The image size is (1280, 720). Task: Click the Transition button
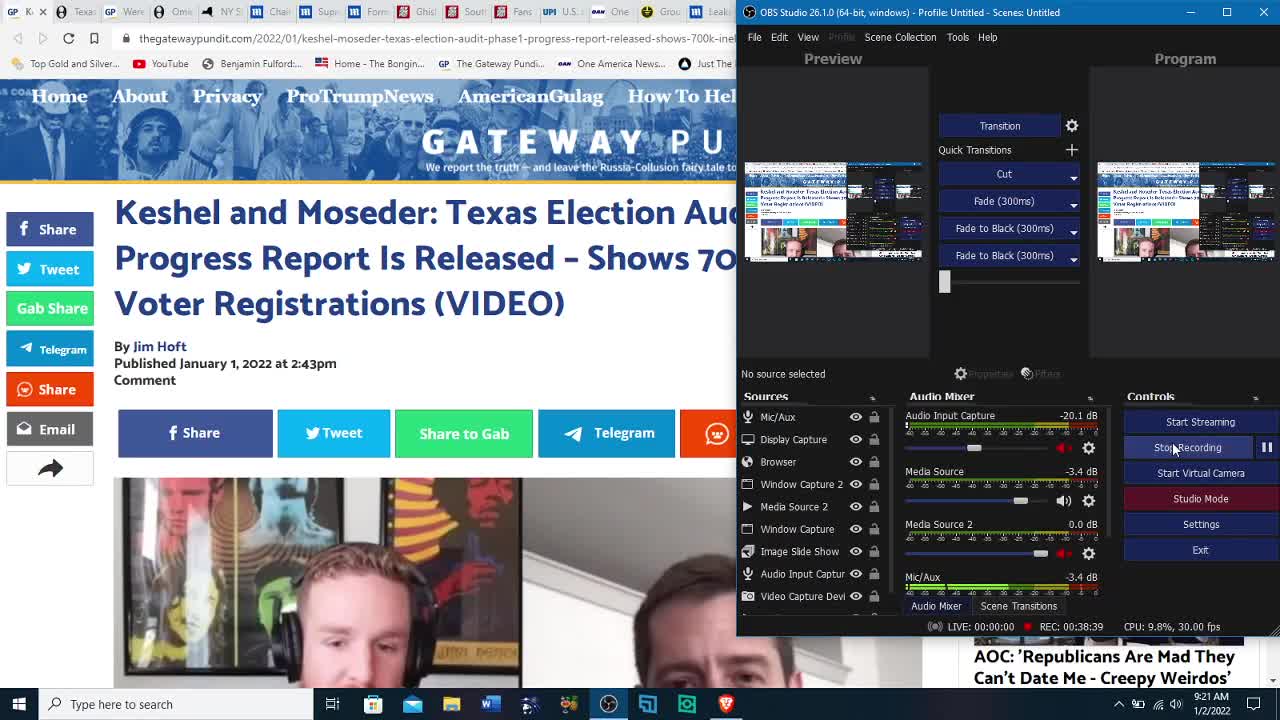click(1000, 126)
